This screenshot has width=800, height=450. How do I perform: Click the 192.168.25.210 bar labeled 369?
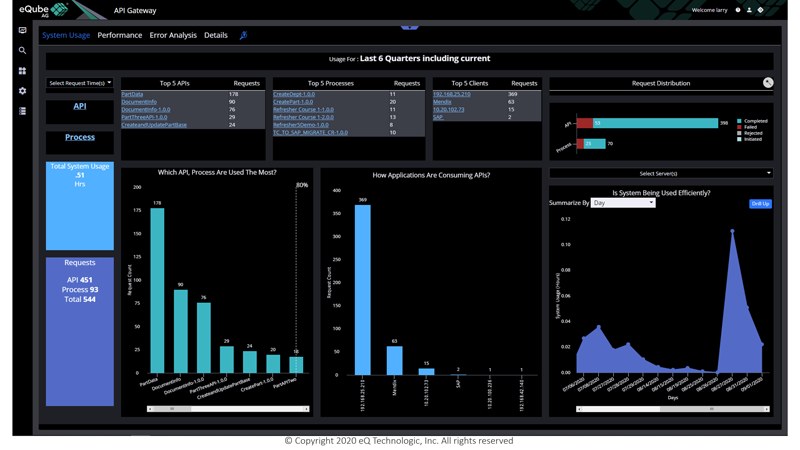coord(363,290)
